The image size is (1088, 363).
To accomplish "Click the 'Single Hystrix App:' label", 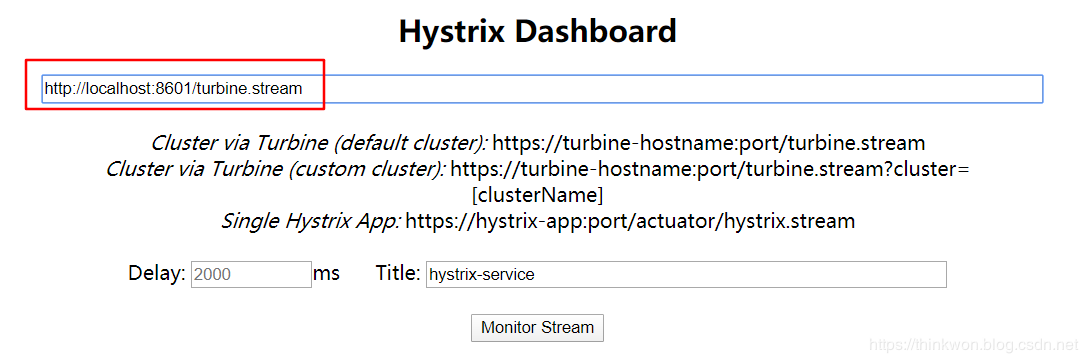I will click(311, 221).
